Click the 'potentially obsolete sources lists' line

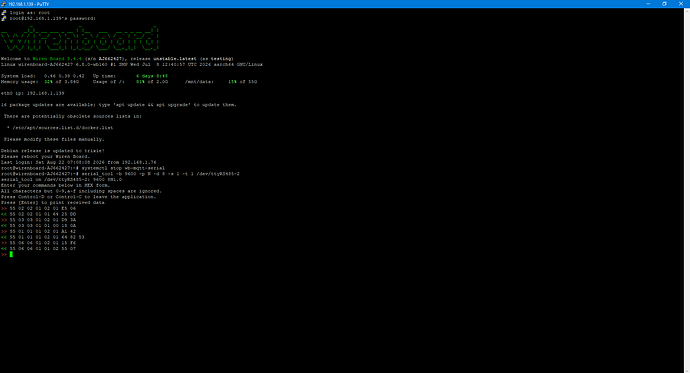point(73,116)
